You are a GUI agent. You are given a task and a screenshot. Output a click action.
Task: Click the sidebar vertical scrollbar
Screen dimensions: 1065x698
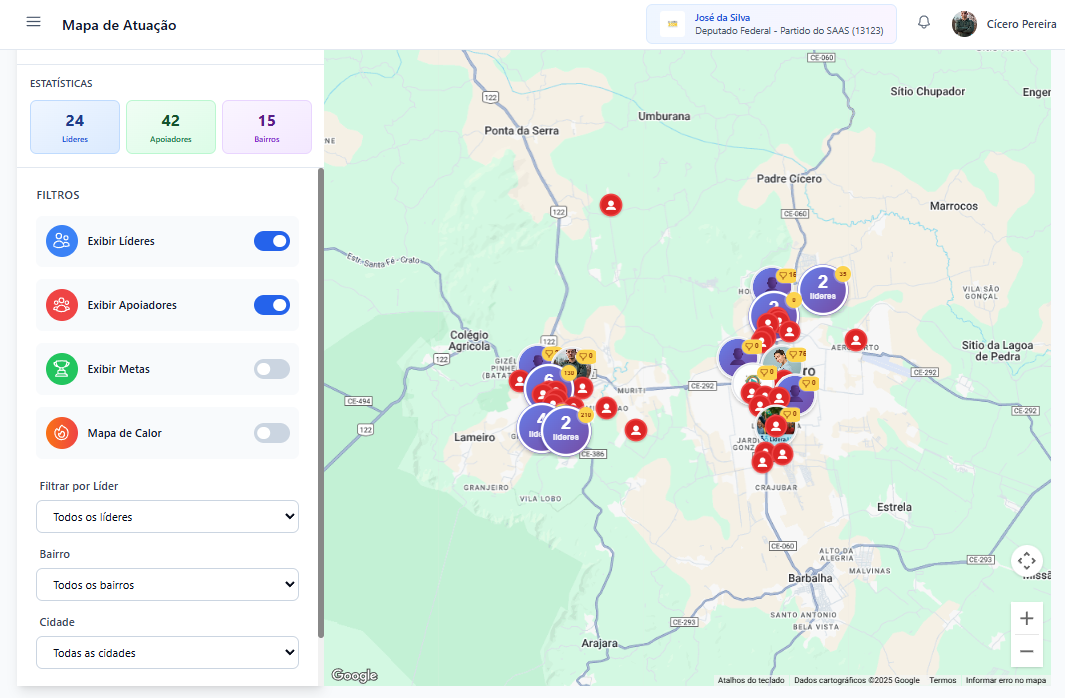321,403
